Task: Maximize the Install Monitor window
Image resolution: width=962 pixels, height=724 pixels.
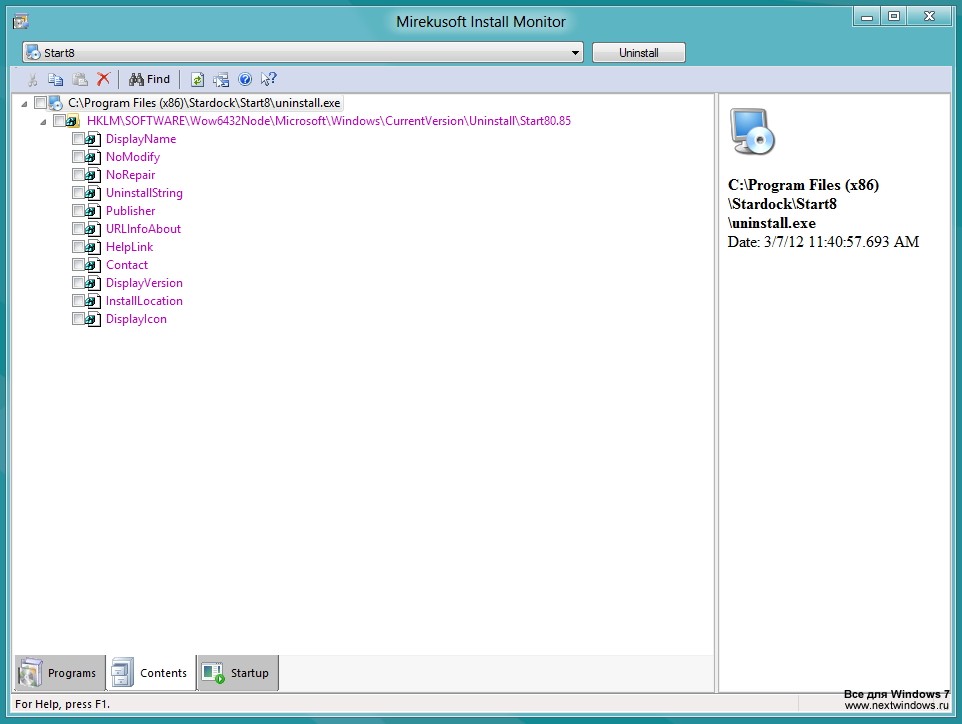Action: point(894,17)
